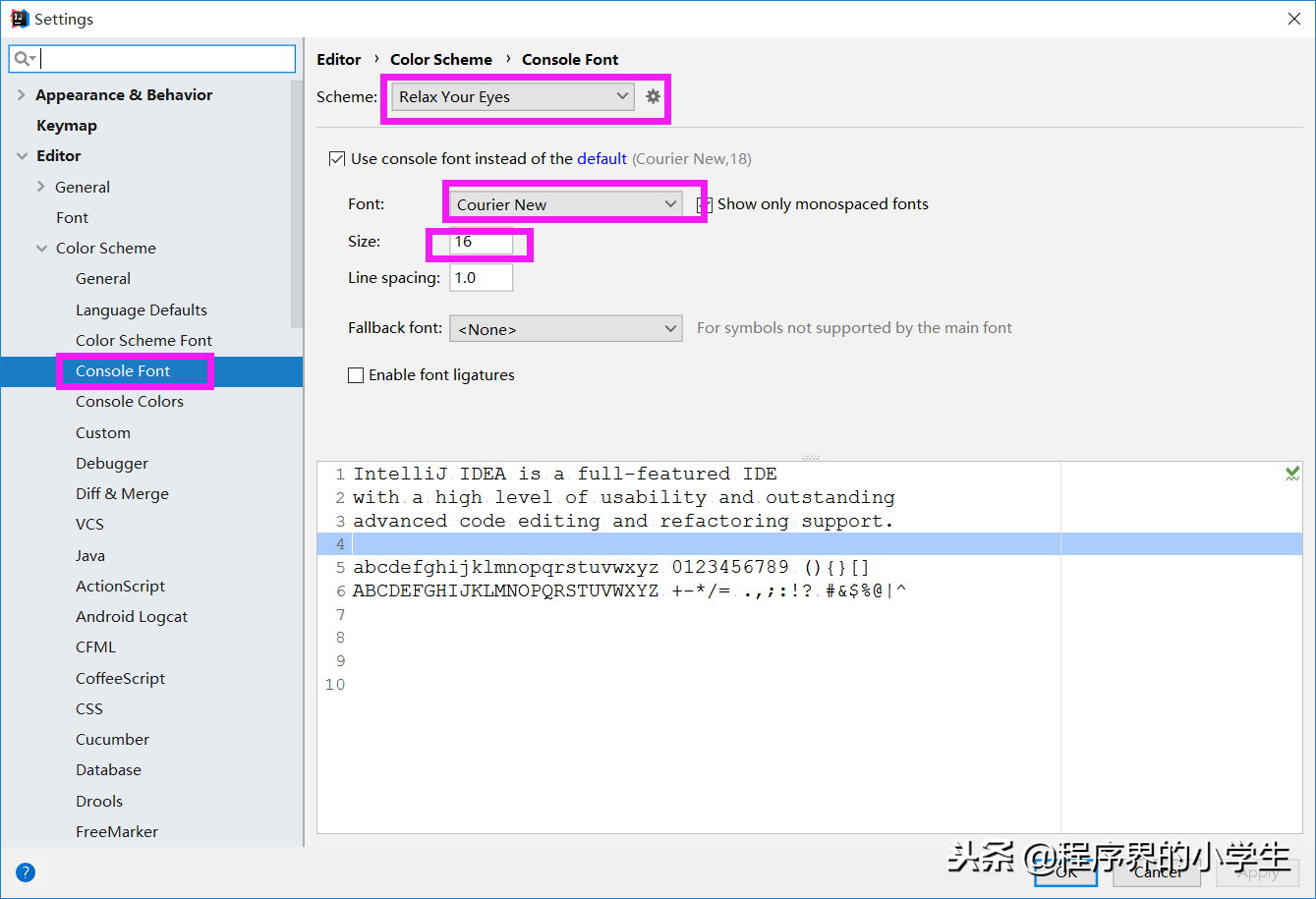Image resolution: width=1316 pixels, height=899 pixels.
Task: Close the Settings window
Action: tap(1293, 19)
